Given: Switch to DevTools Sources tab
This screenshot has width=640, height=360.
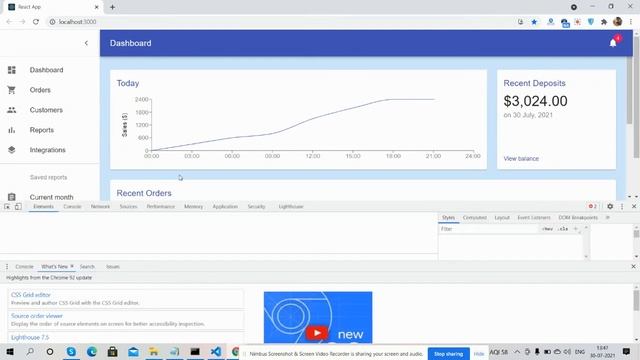Looking at the screenshot, I should point(128,207).
